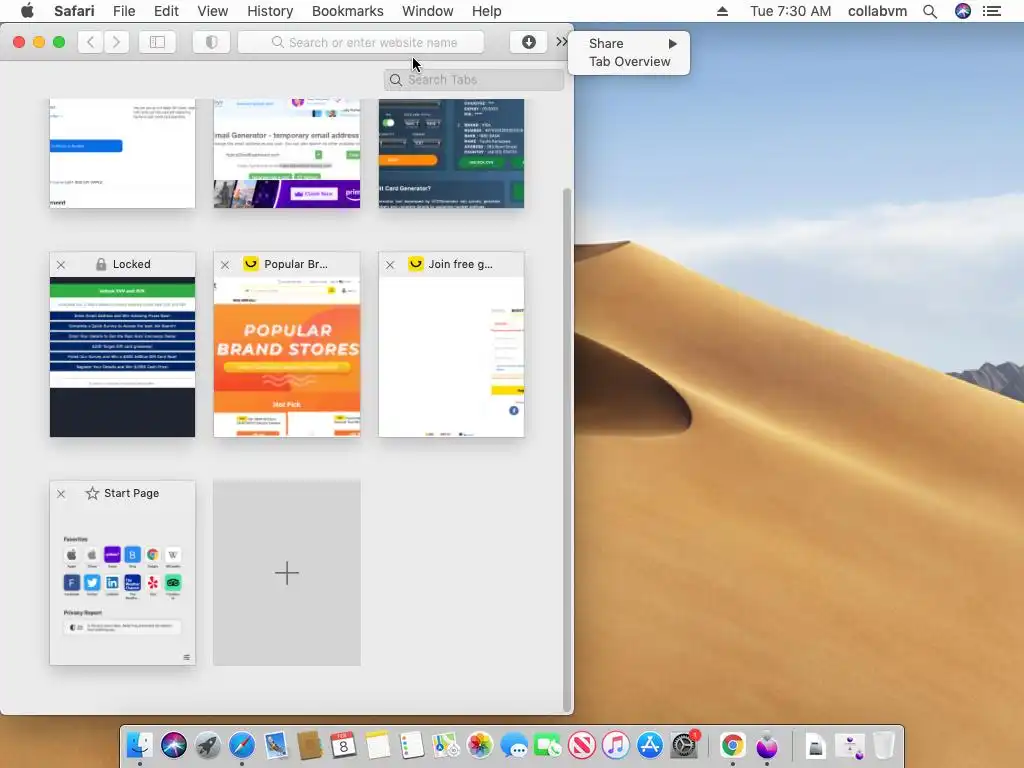Screen dimensions: 1024x768
Task: Open Messages in the dock
Action: (514, 745)
